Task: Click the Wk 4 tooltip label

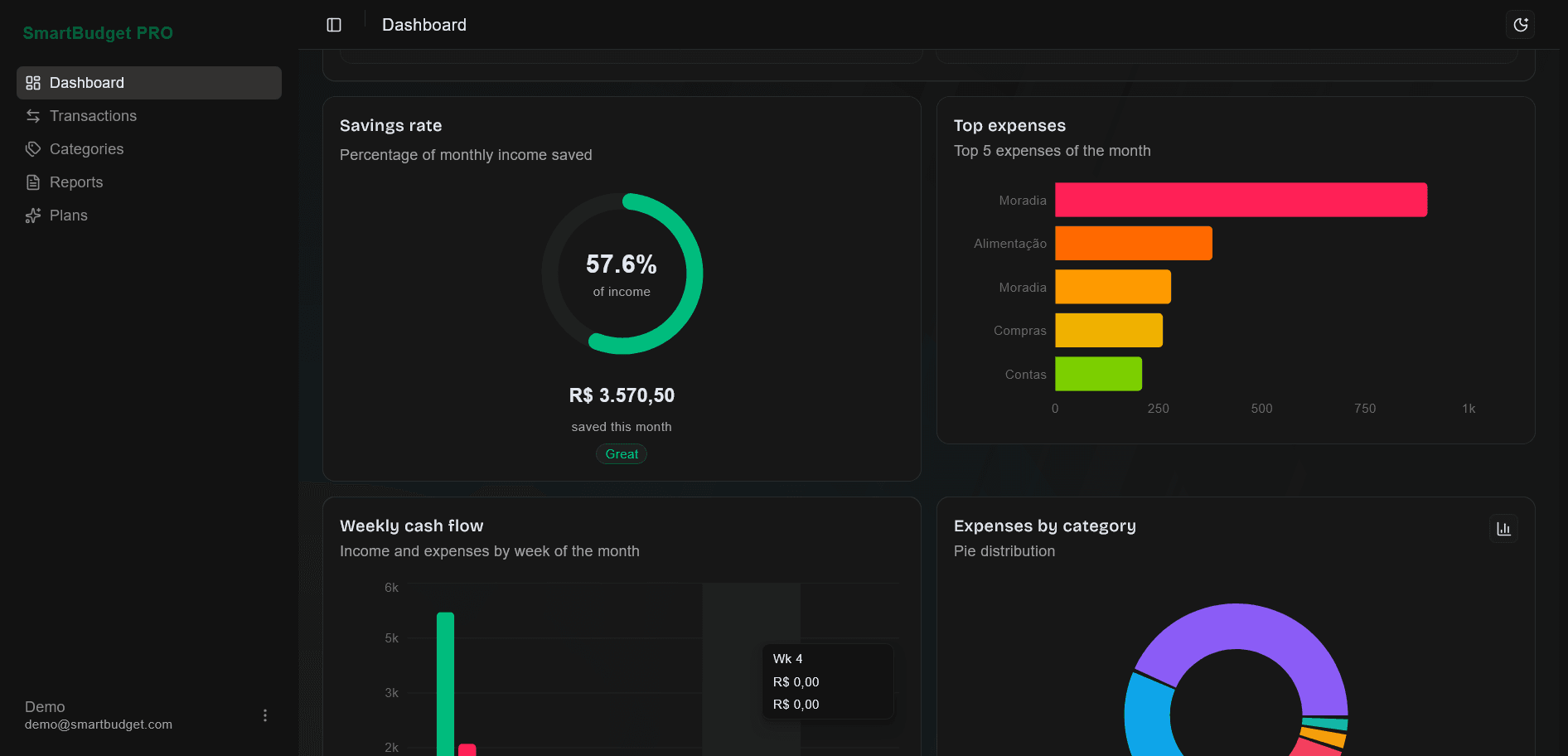Action: (787, 659)
